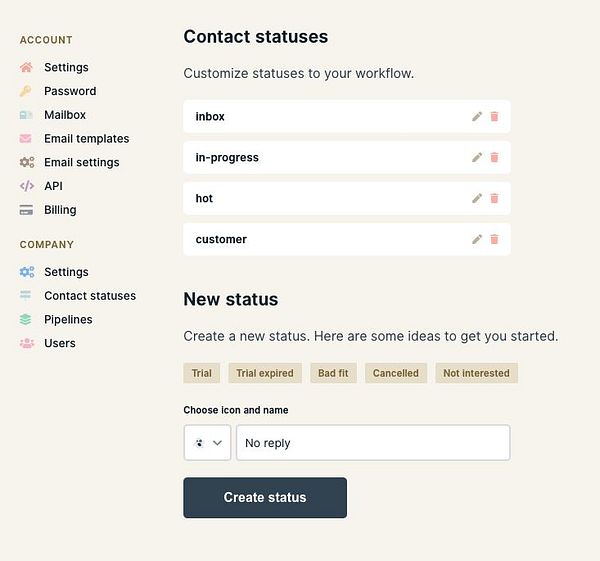Click the status name text field
The height and width of the screenshot is (561, 600).
[x=373, y=443]
